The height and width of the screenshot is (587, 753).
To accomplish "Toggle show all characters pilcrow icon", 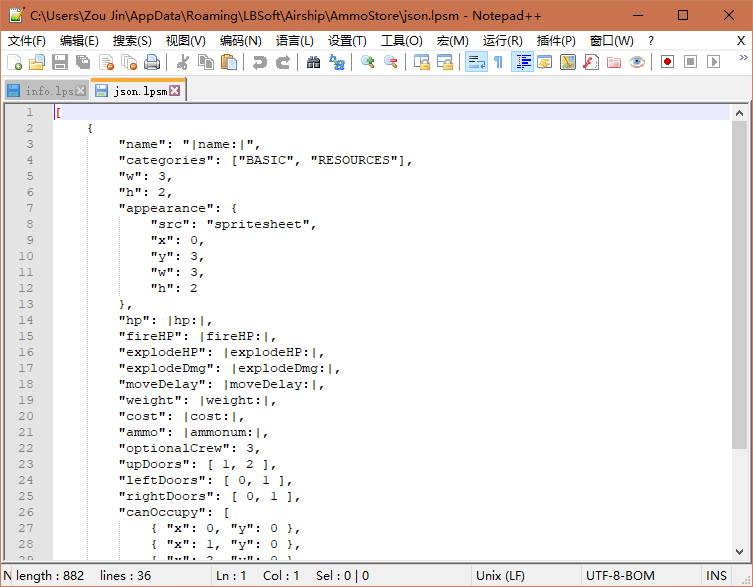I will (x=499, y=62).
